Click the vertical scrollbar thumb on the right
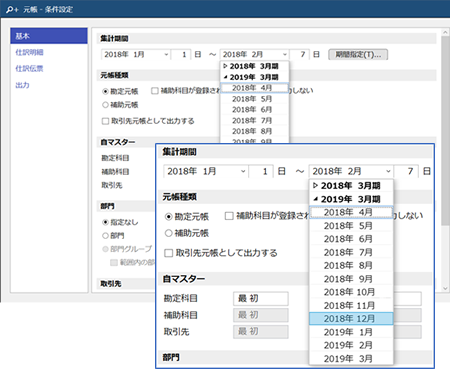Viewport: 450px width, 370px height. coord(445,130)
